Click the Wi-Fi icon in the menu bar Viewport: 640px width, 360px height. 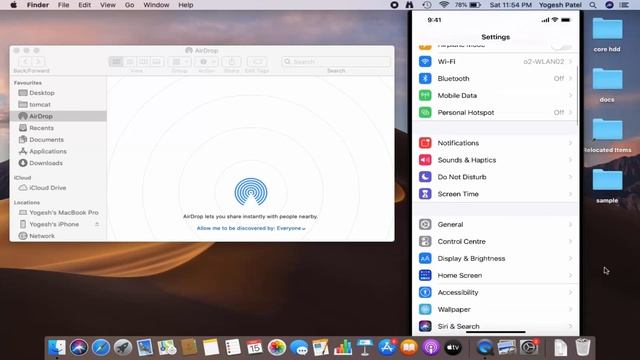pos(444,5)
